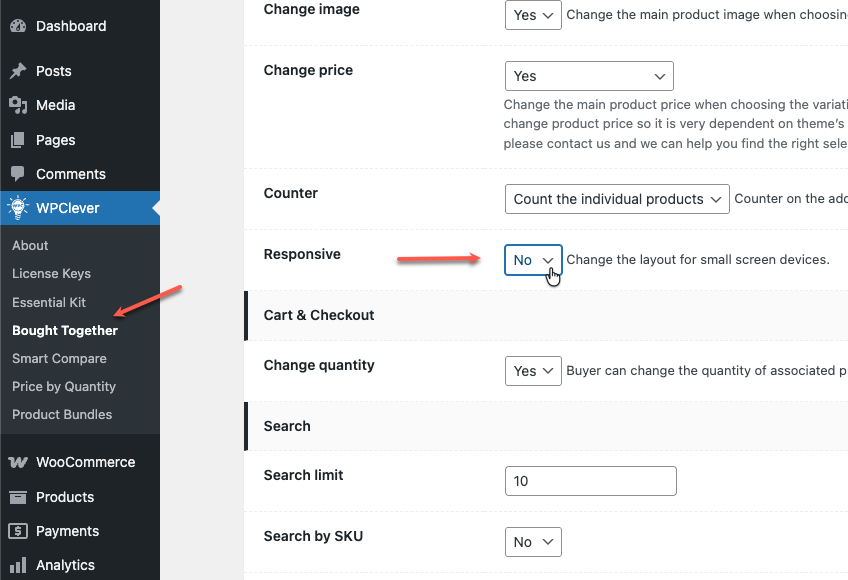Expand the Counter selection dropdown

click(x=617, y=199)
